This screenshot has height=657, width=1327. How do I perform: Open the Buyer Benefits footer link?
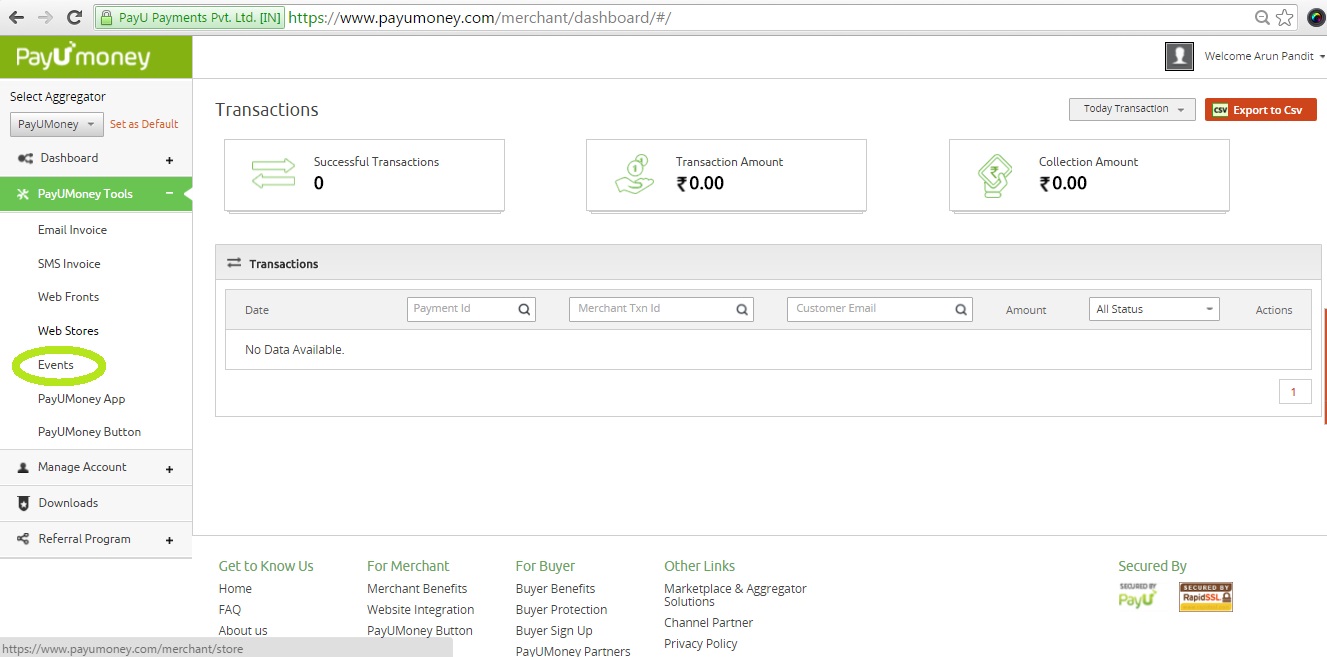point(555,589)
